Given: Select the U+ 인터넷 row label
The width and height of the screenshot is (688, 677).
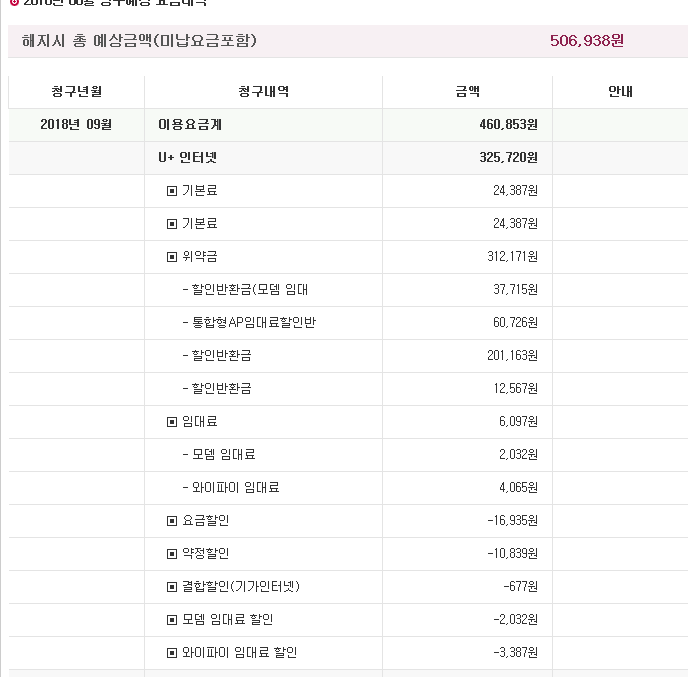Looking at the screenshot, I should coord(187,158).
